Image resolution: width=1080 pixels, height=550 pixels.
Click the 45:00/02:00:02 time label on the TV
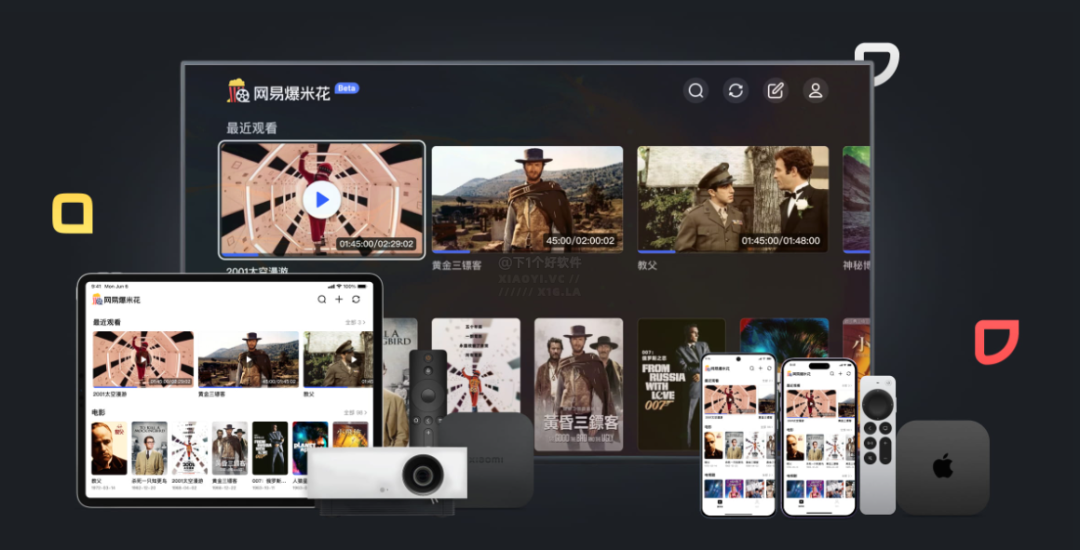(x=580, y=241)
